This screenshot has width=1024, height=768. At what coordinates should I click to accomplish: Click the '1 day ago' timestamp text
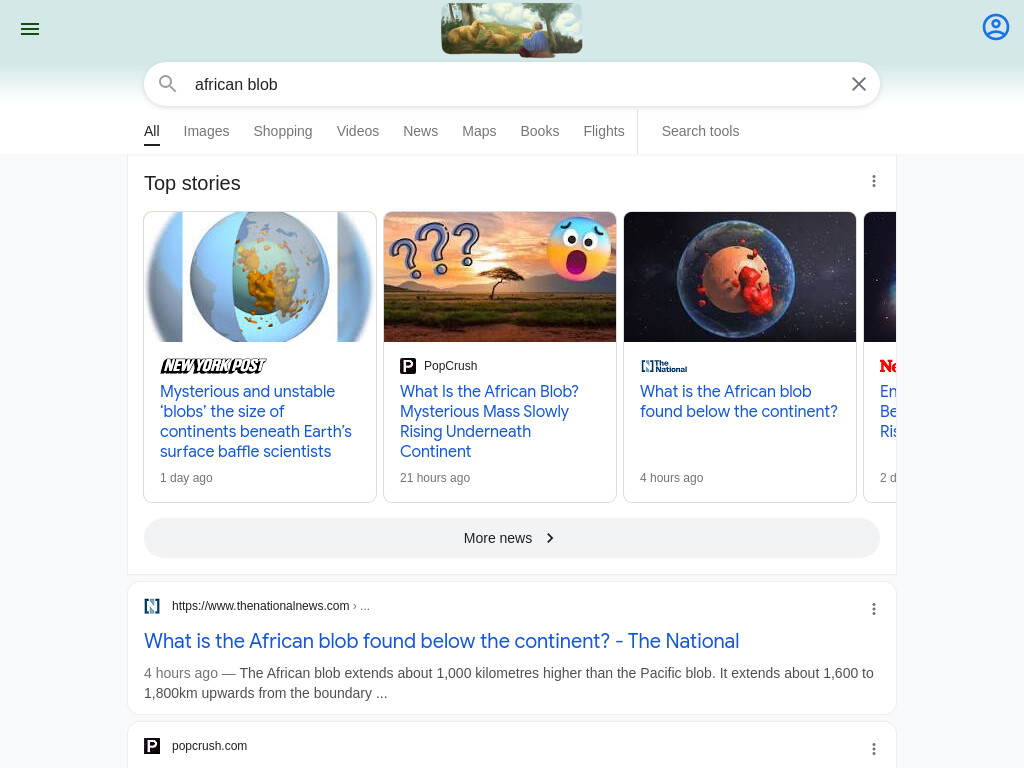tap(186, 477)
